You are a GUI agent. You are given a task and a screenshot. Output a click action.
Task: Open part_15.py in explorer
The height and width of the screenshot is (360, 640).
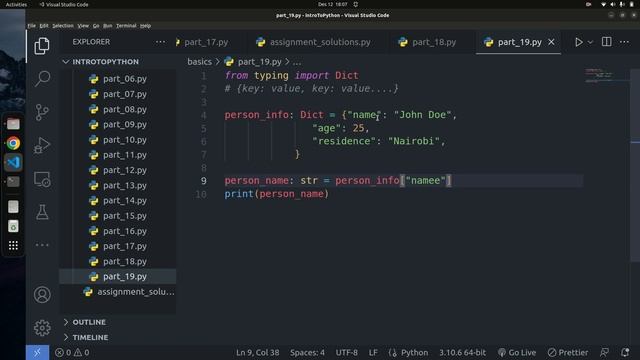124,216
